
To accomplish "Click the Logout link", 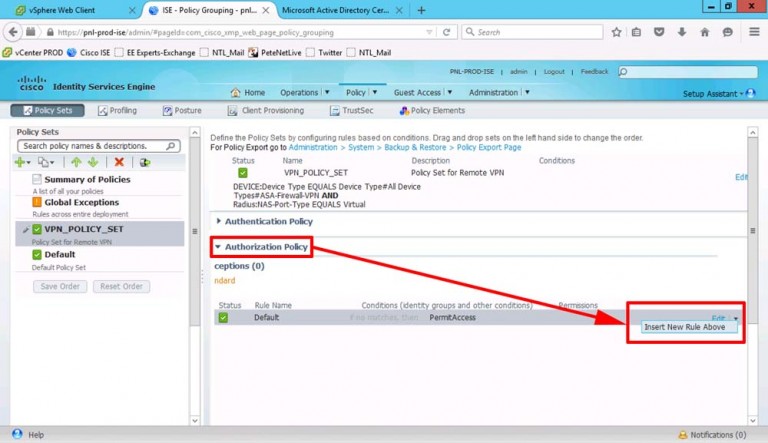I will (554, 72).
